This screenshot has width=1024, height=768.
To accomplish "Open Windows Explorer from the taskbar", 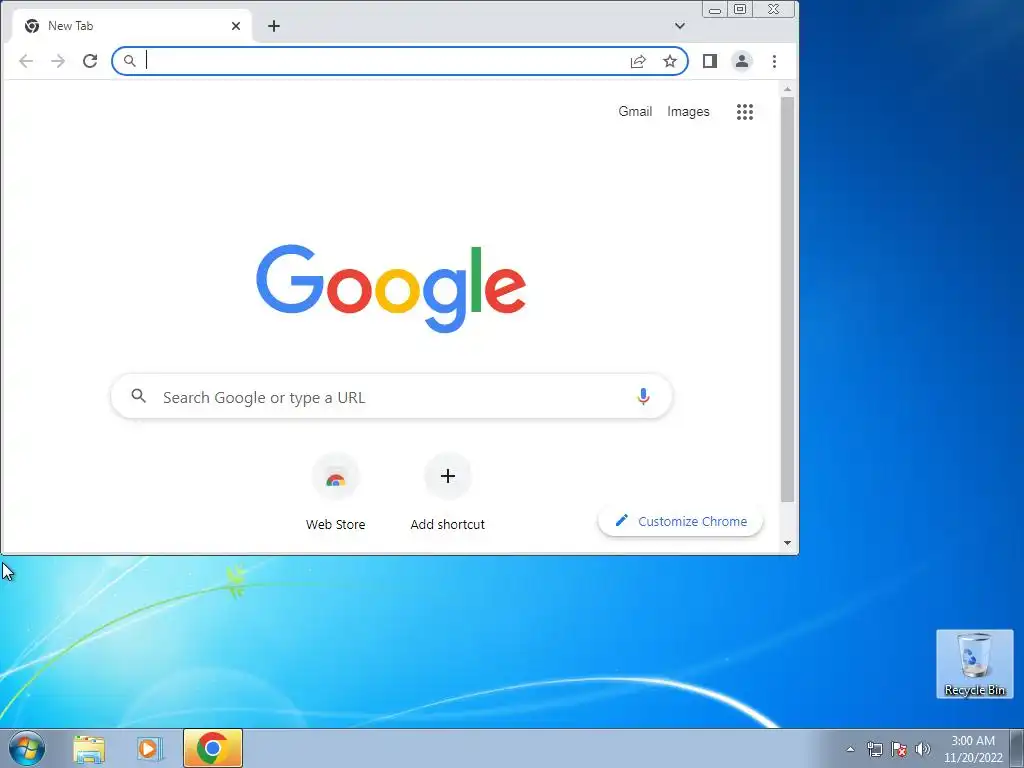I will [x=89, y=748].
